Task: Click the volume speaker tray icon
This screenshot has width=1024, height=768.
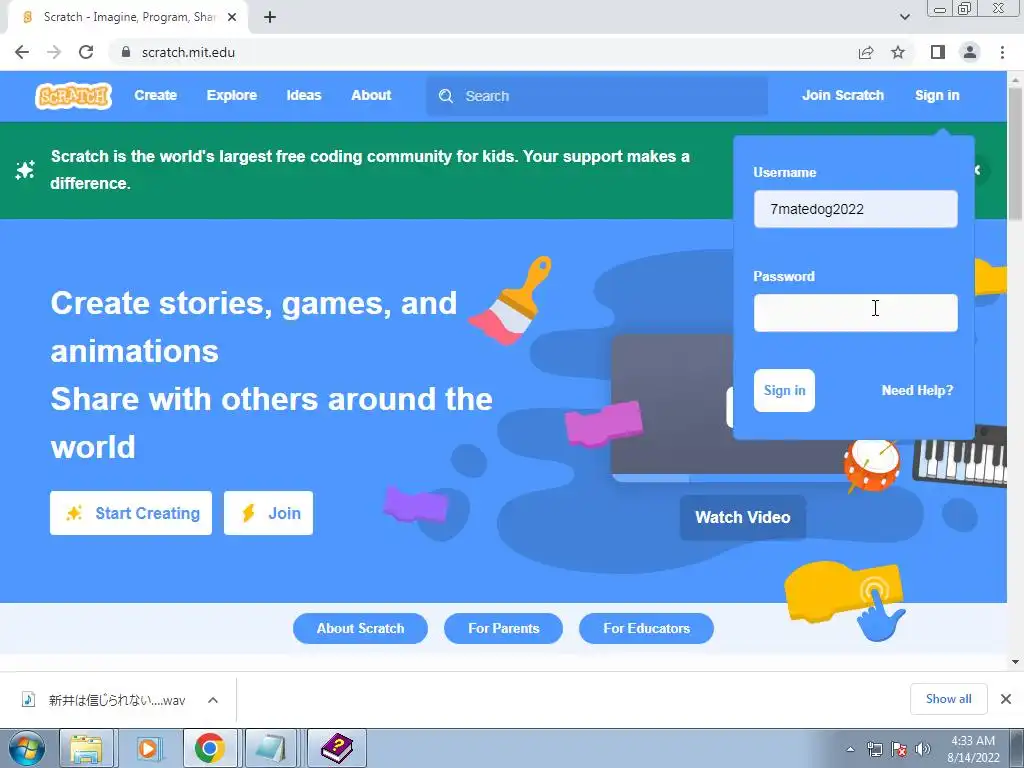Action: pyautogui.click(x=922, y=750)
